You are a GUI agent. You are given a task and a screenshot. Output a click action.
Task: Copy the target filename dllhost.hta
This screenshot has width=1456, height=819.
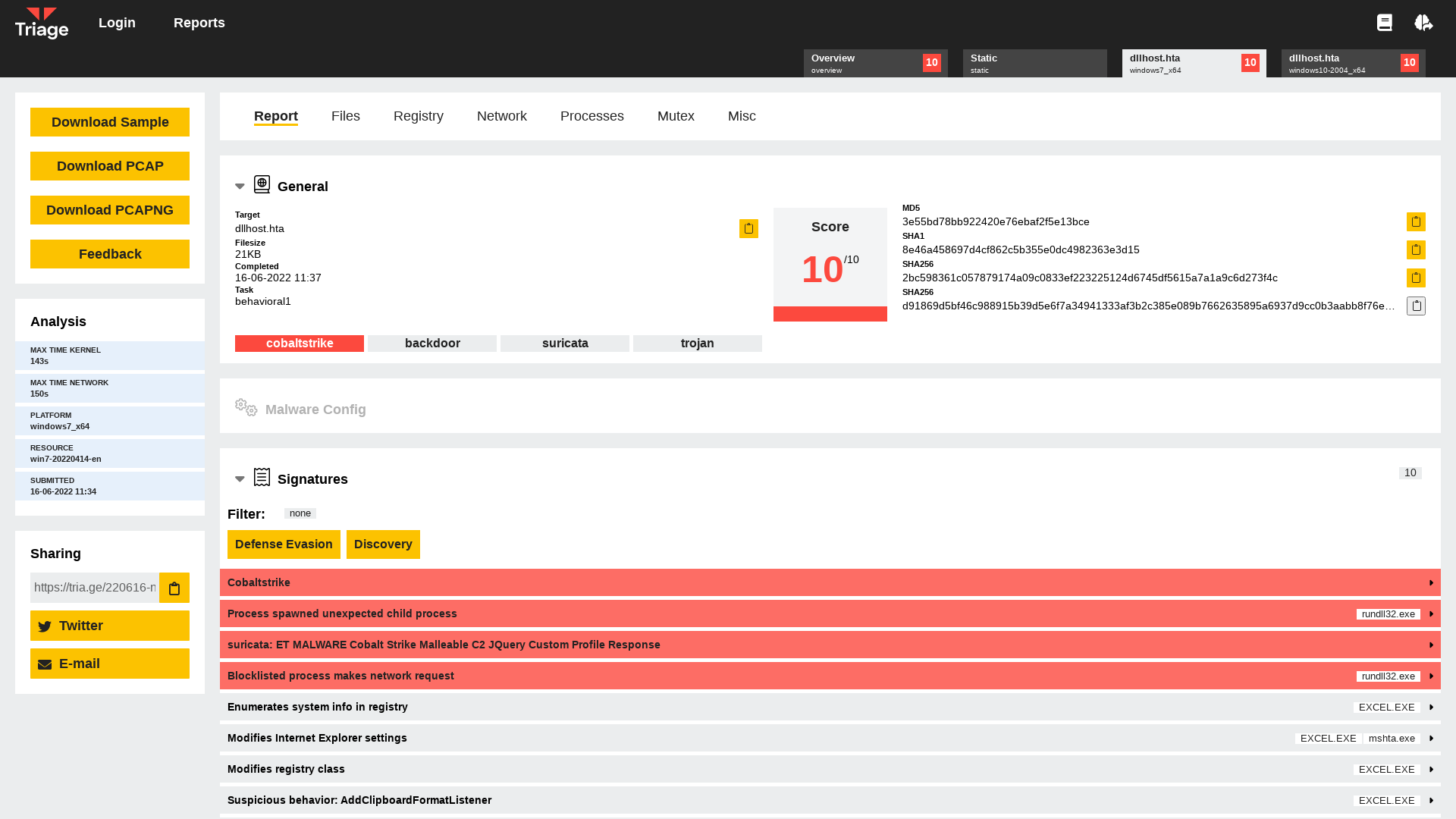pyautogui.click(x=748, y=228)
